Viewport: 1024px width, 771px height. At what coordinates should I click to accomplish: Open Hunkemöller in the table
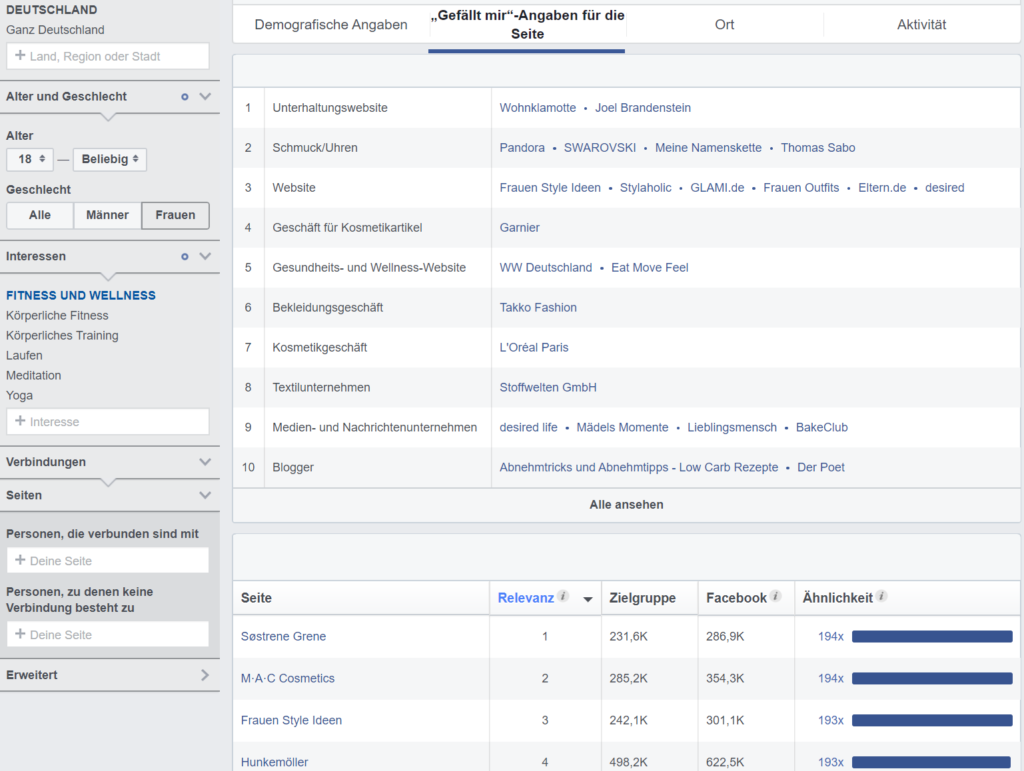point(274,762)
